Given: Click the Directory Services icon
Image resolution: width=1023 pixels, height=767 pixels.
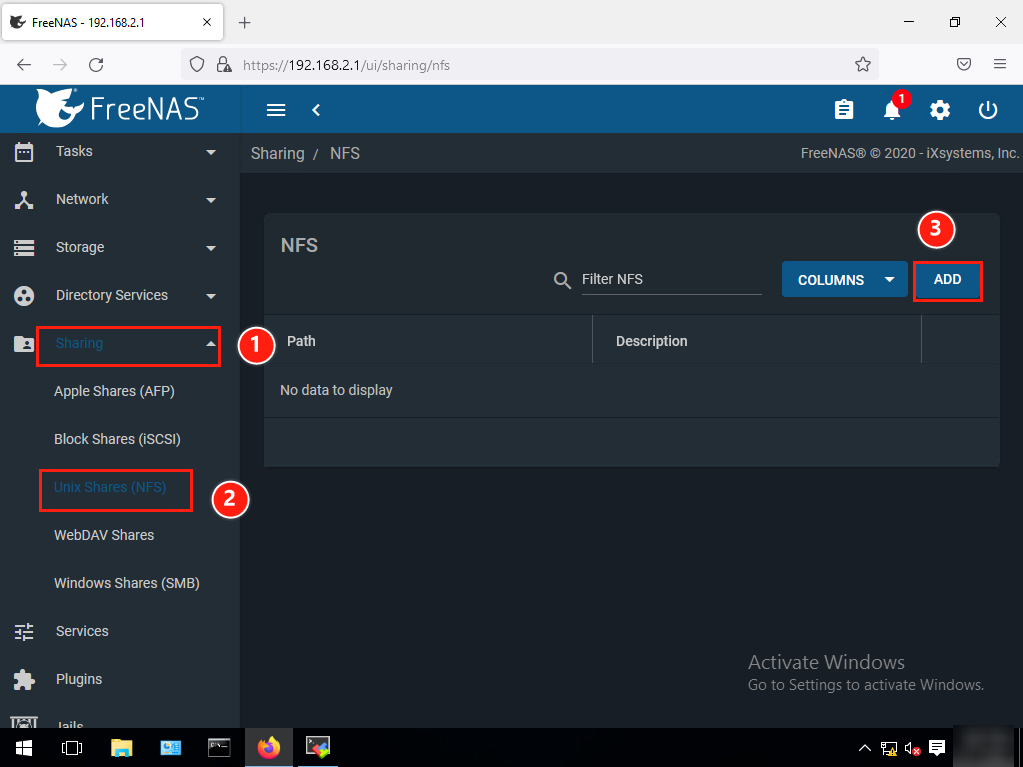Looking at the screenshot, I should point(24,295).
